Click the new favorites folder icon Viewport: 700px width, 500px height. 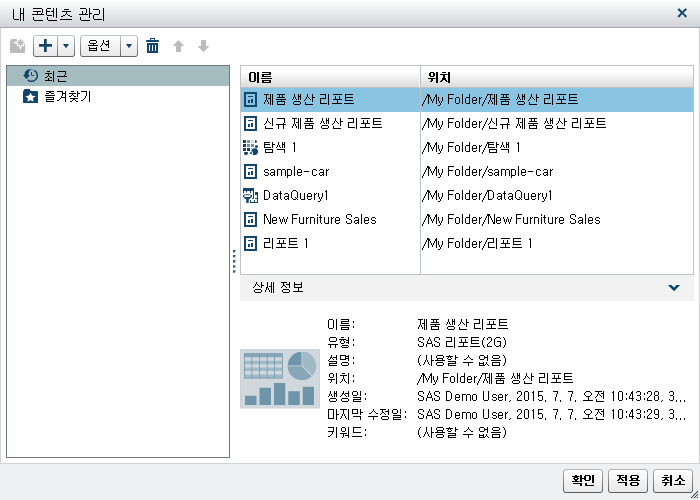(x=17, y=46)
